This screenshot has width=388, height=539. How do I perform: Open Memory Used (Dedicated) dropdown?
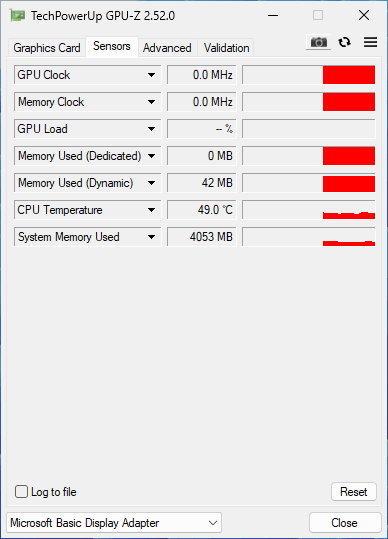click(151, 156)
